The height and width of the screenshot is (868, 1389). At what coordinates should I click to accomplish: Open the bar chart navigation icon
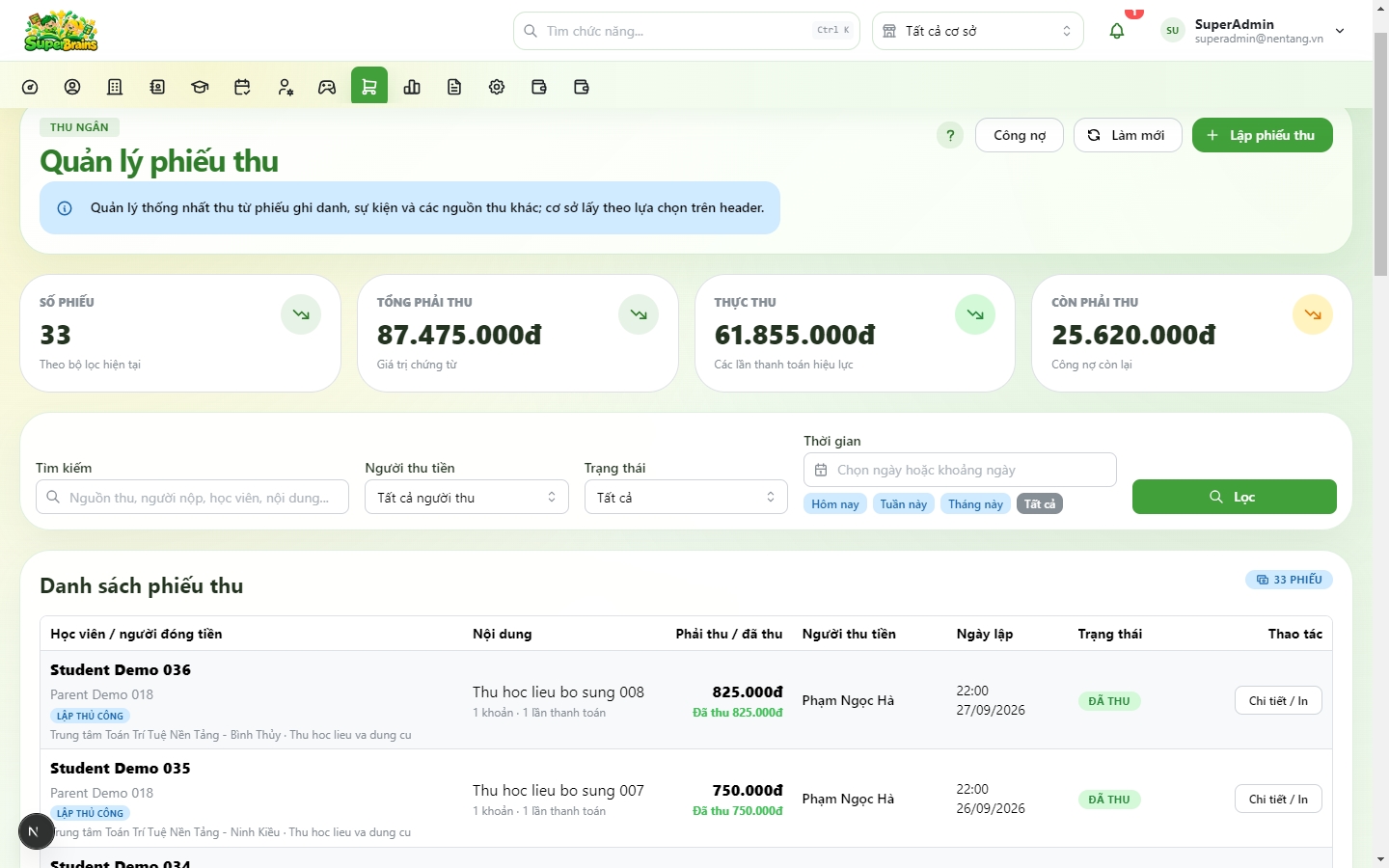pyautogui.click(x=412, y=87)
